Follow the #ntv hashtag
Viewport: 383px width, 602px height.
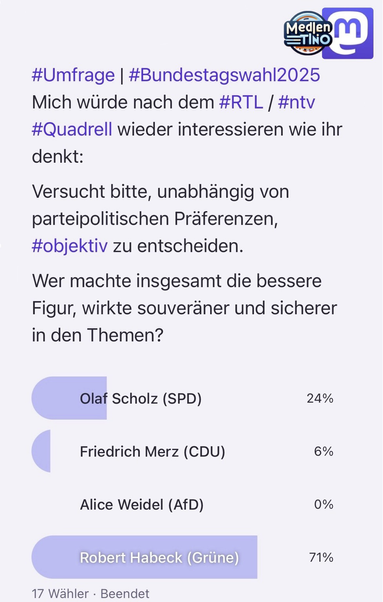(x=296, y=102)
